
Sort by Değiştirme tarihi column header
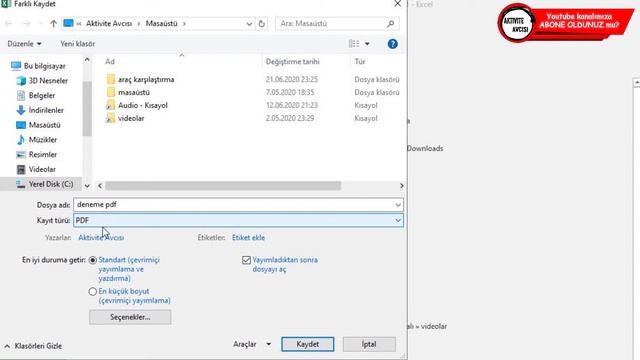[293, 62]
